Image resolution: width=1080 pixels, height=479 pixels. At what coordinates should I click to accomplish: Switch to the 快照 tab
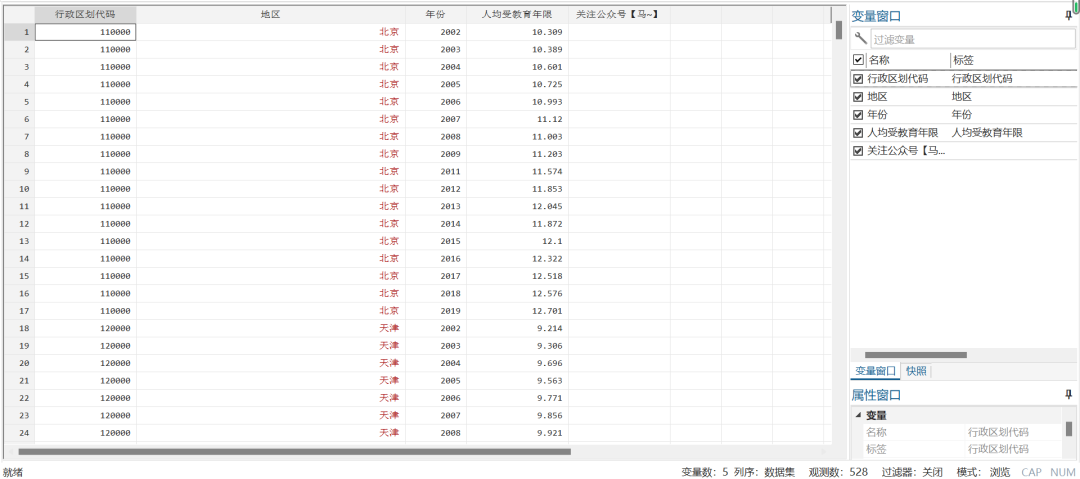click(x=916, y=371)
